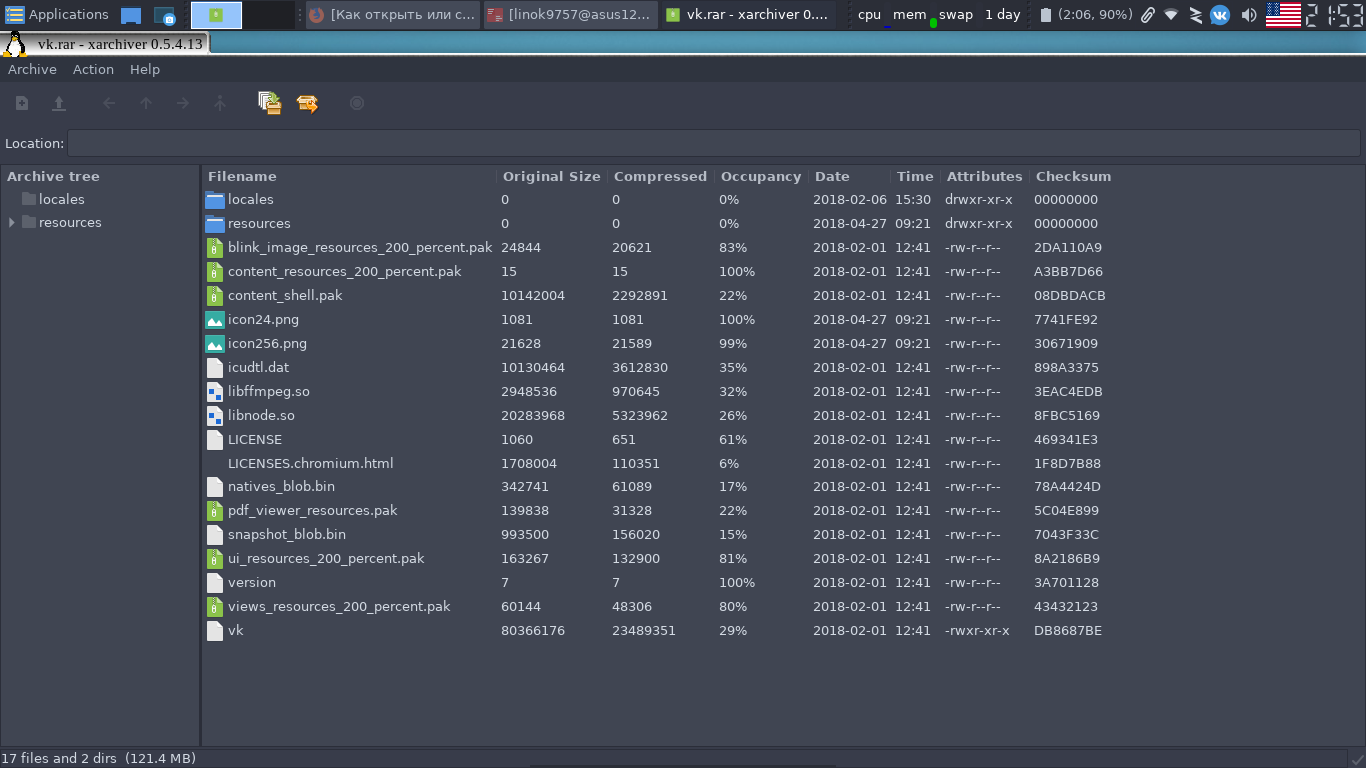Open the Action menu
The height and width of the screenshot is (768, 1366).
point(93,69)
